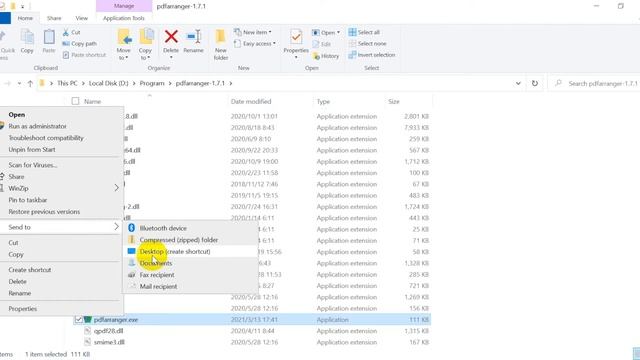Select the qpdf28.dll file
The image size is (640, 360).
tap(108, 331)
